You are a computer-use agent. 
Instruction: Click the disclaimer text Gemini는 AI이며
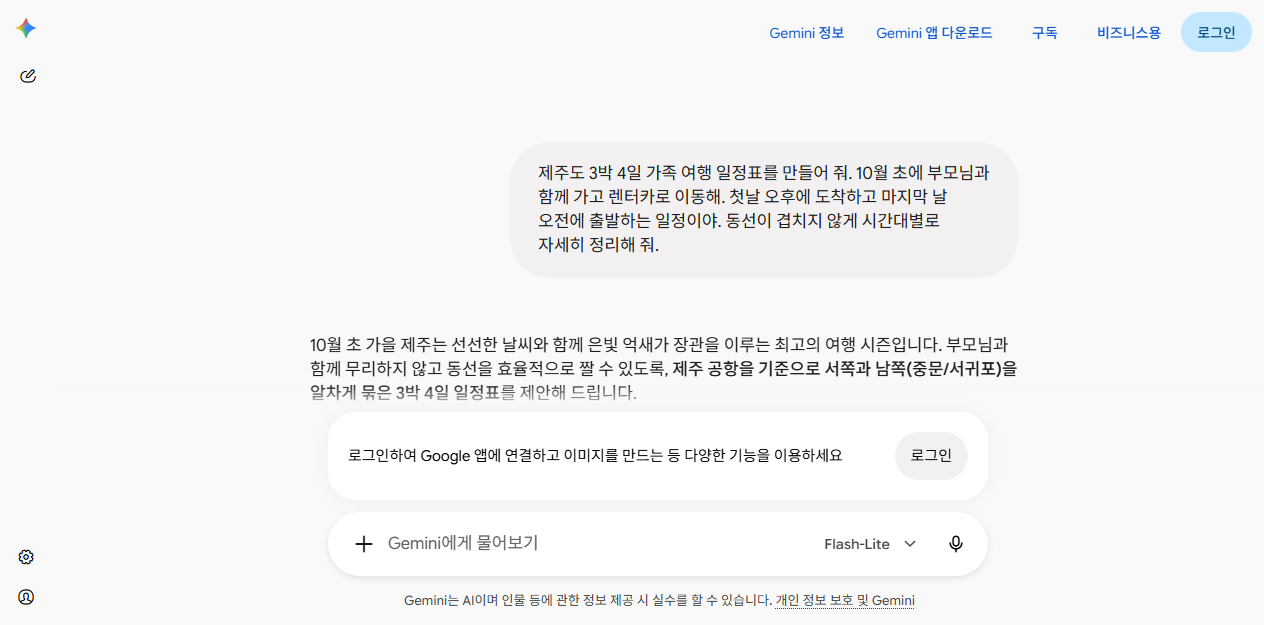[x=588, y=601]
